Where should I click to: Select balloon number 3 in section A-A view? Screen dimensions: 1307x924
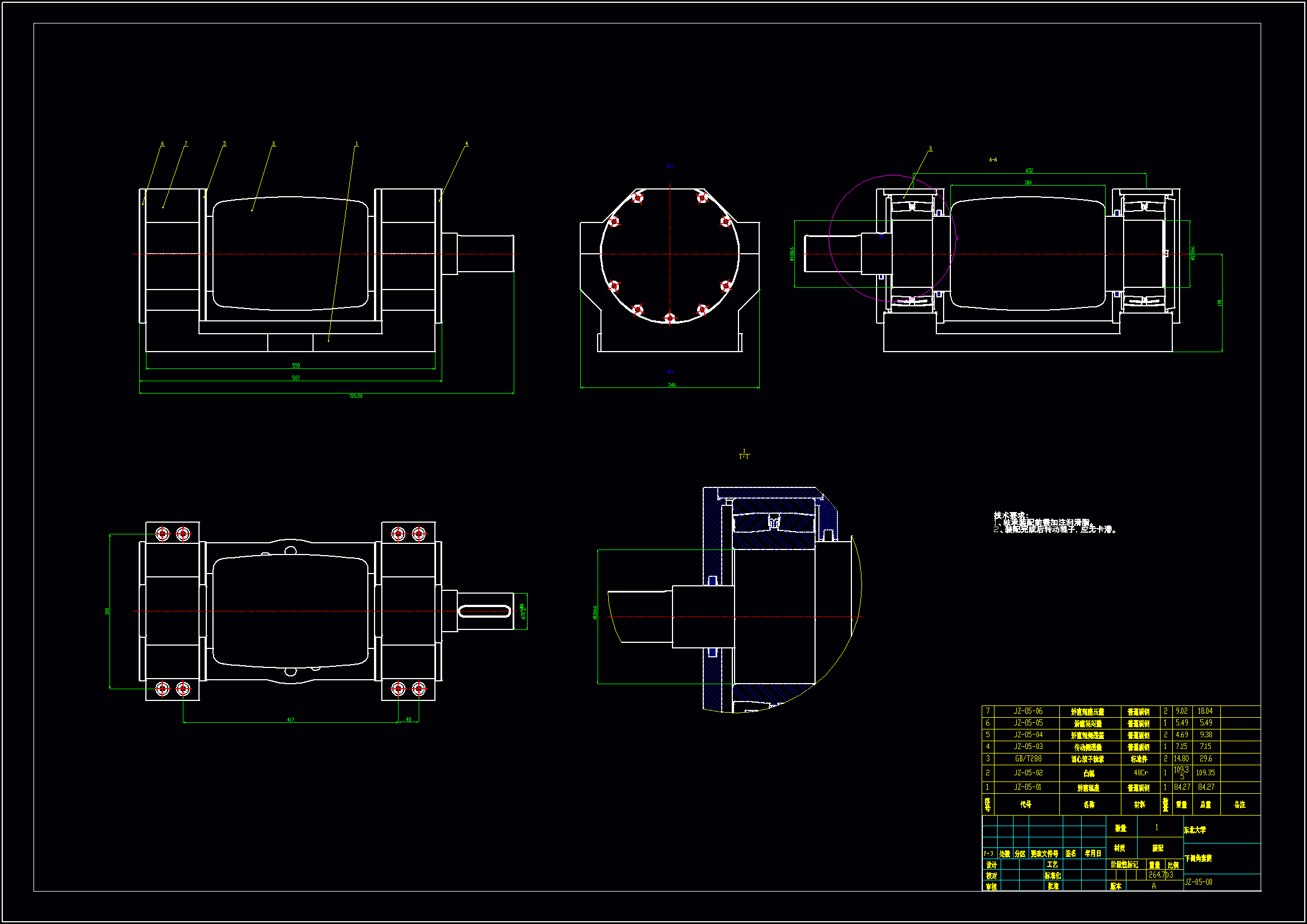(x=931, y=149)
